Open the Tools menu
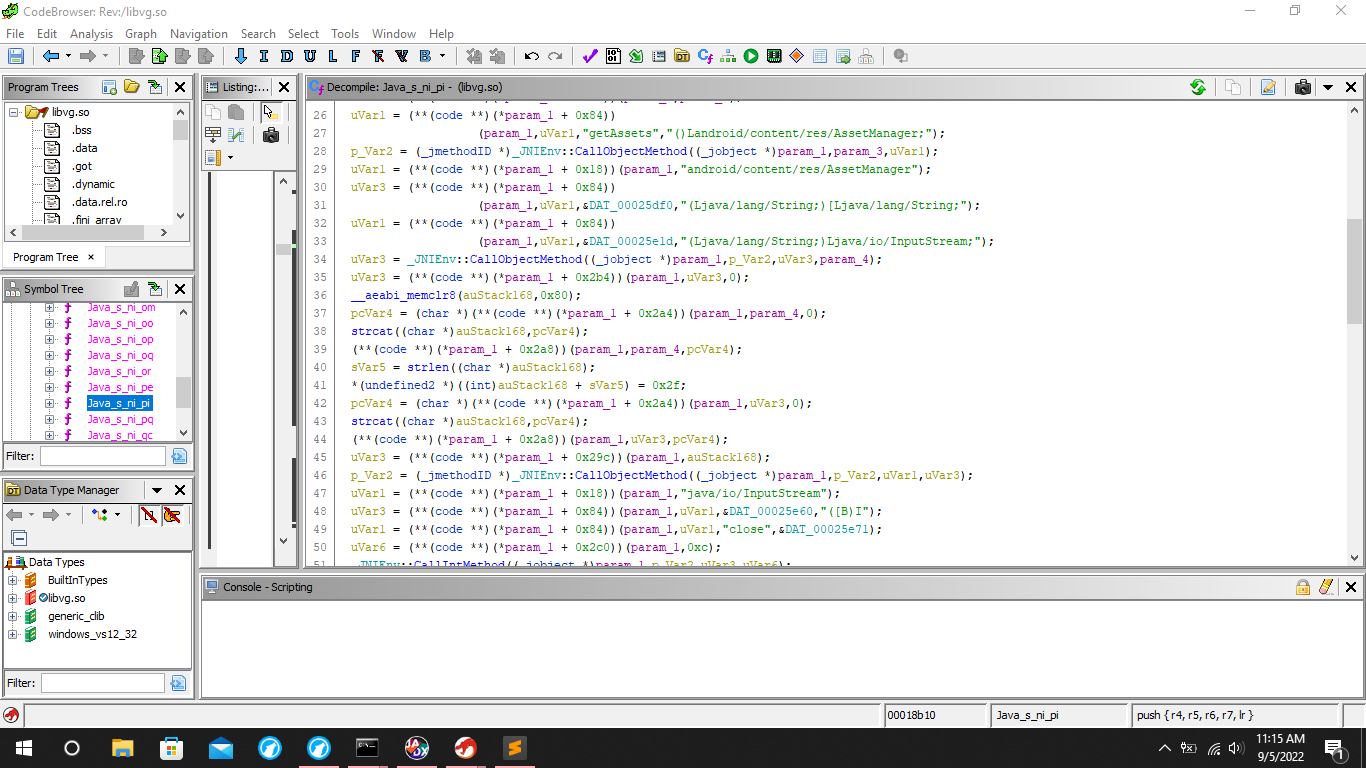The height and width of the screenshot is (768, 1366). pos(345,33)
